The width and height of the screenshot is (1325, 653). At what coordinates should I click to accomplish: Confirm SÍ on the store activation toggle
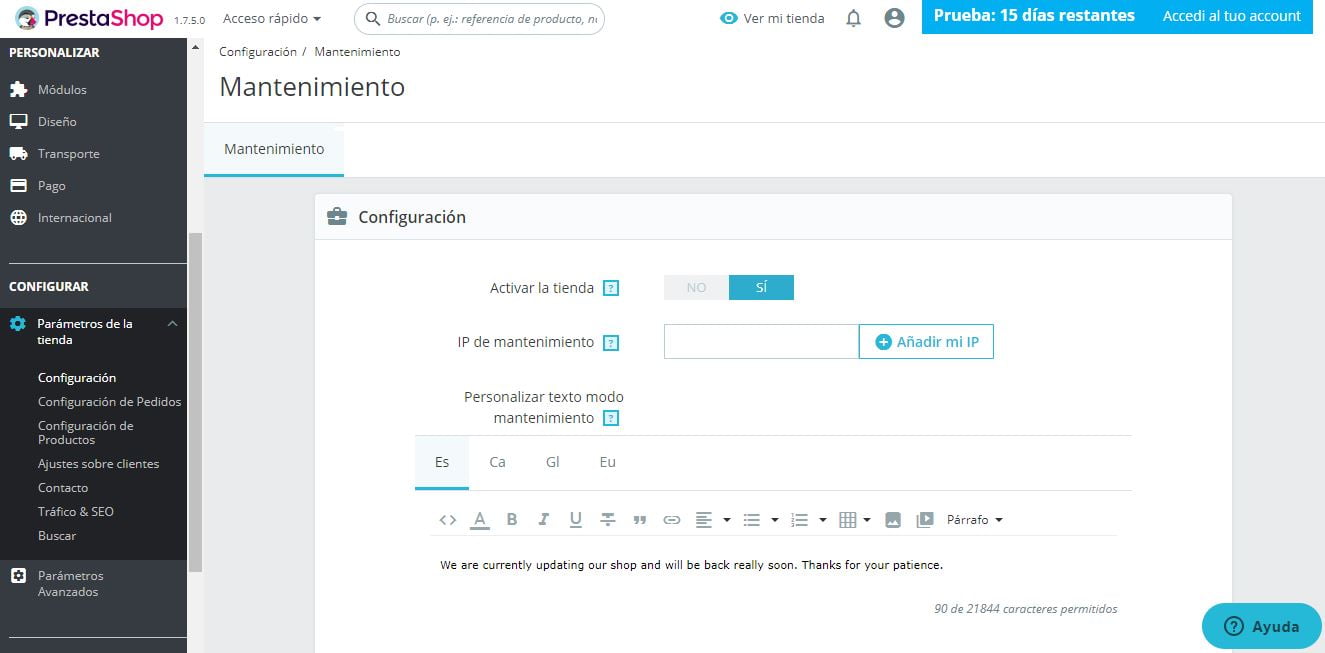762,287
